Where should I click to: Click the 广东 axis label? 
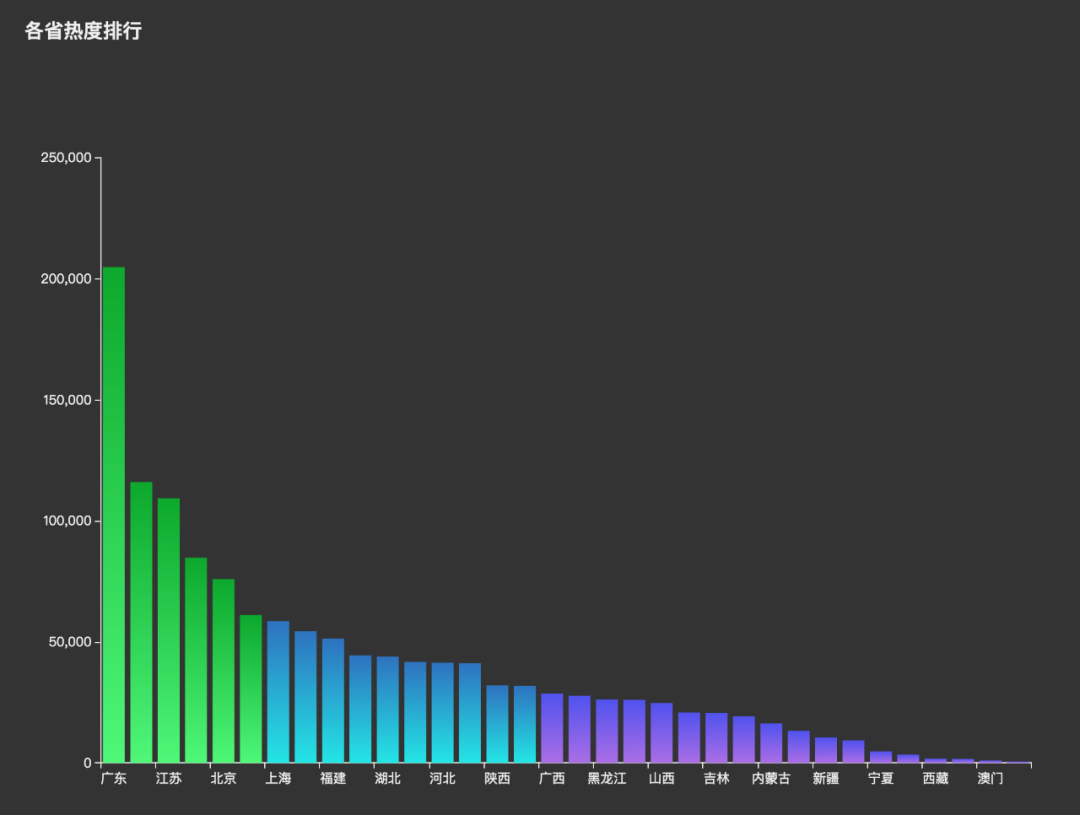tap(114, 778)
